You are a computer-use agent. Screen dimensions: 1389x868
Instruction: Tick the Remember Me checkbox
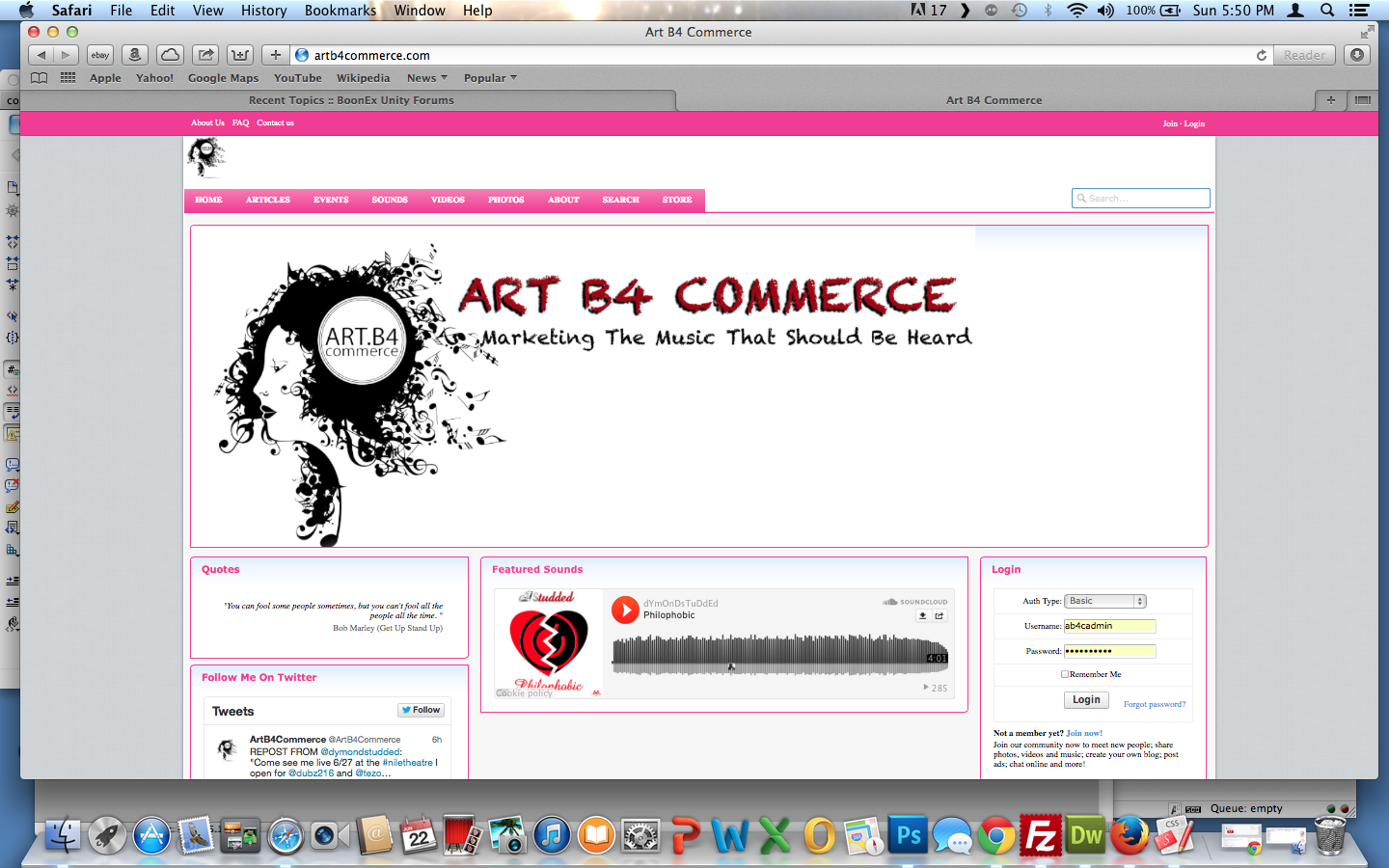(x=1065, y=674)
